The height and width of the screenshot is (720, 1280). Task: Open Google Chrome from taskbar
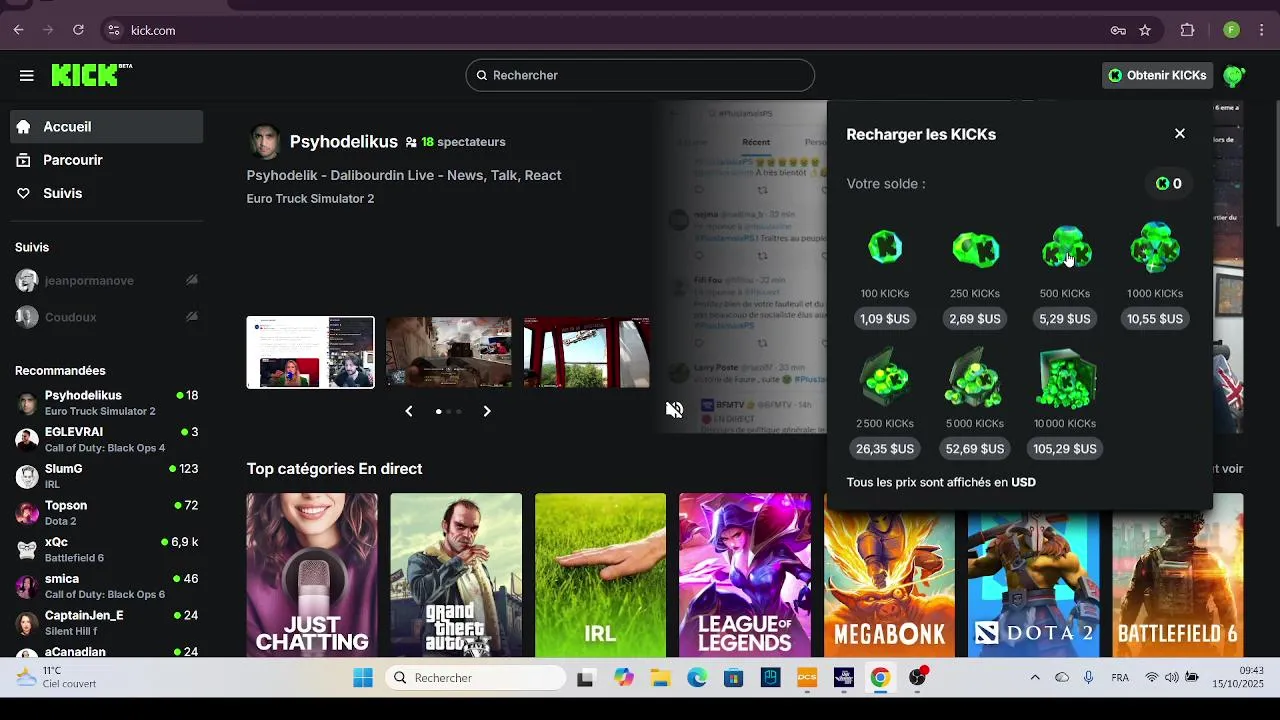[x=880, y=678]
